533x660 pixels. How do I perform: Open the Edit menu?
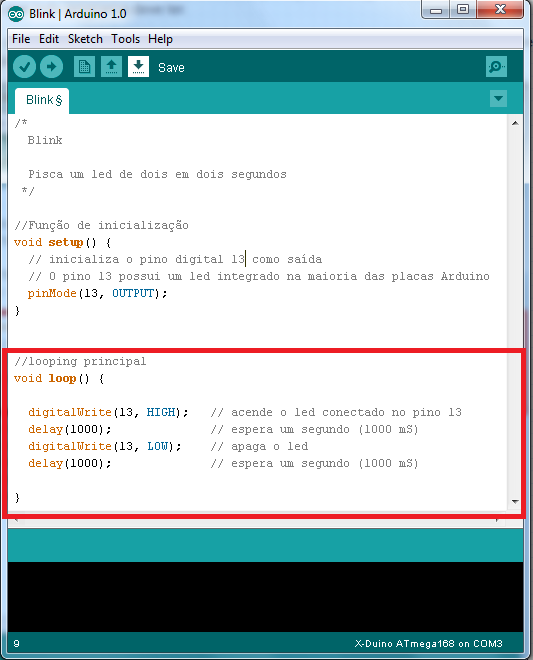click(49, 39)
